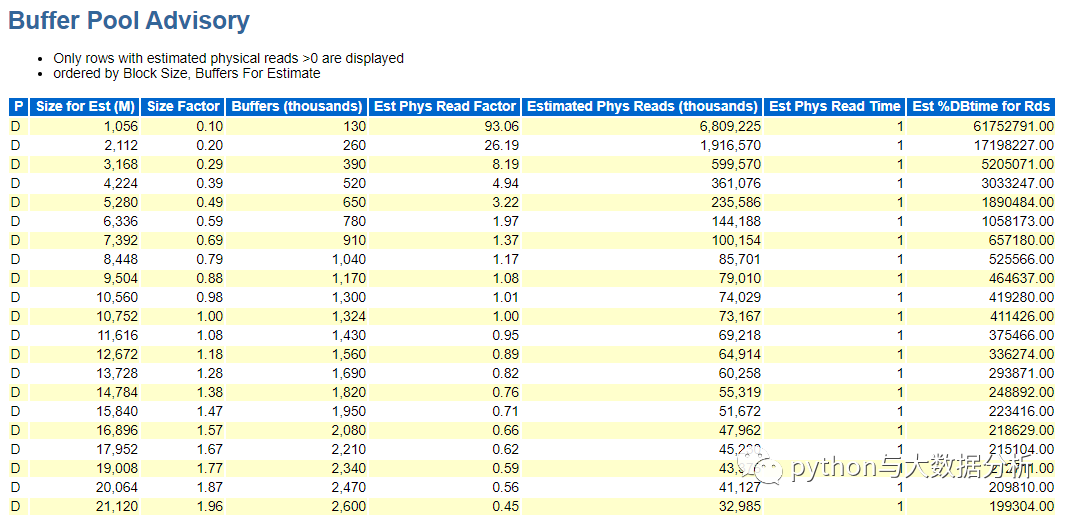Select the size cell 15,840
The image size is (1068, 516).
(x=119, y=412)
